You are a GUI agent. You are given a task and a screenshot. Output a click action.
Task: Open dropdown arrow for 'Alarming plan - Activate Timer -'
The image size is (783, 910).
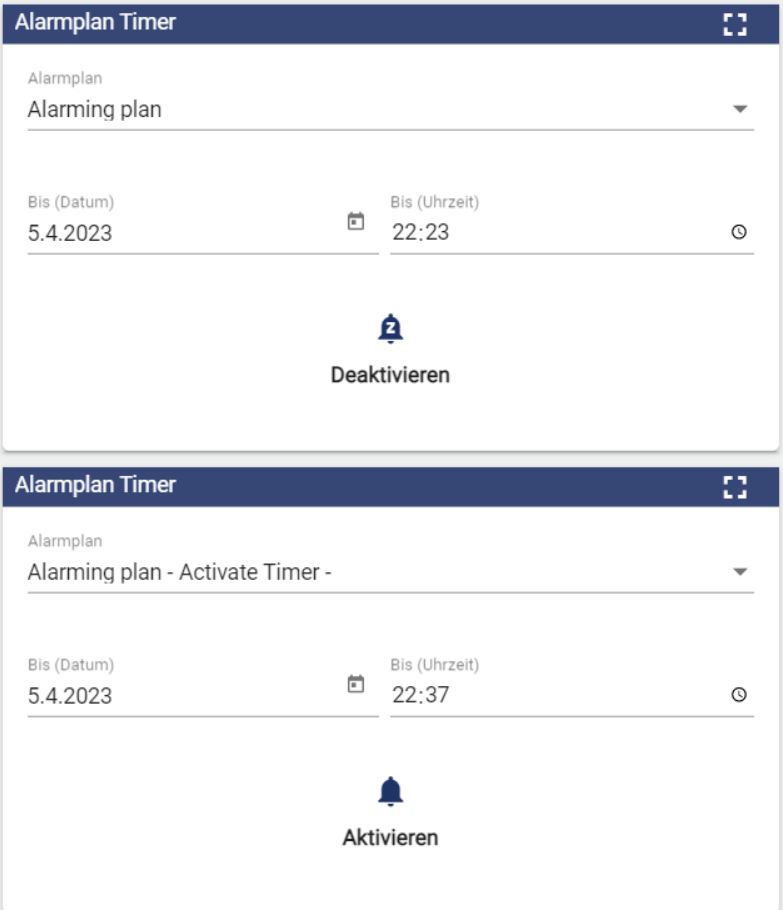pyautogui.click(x=740, y=572)
